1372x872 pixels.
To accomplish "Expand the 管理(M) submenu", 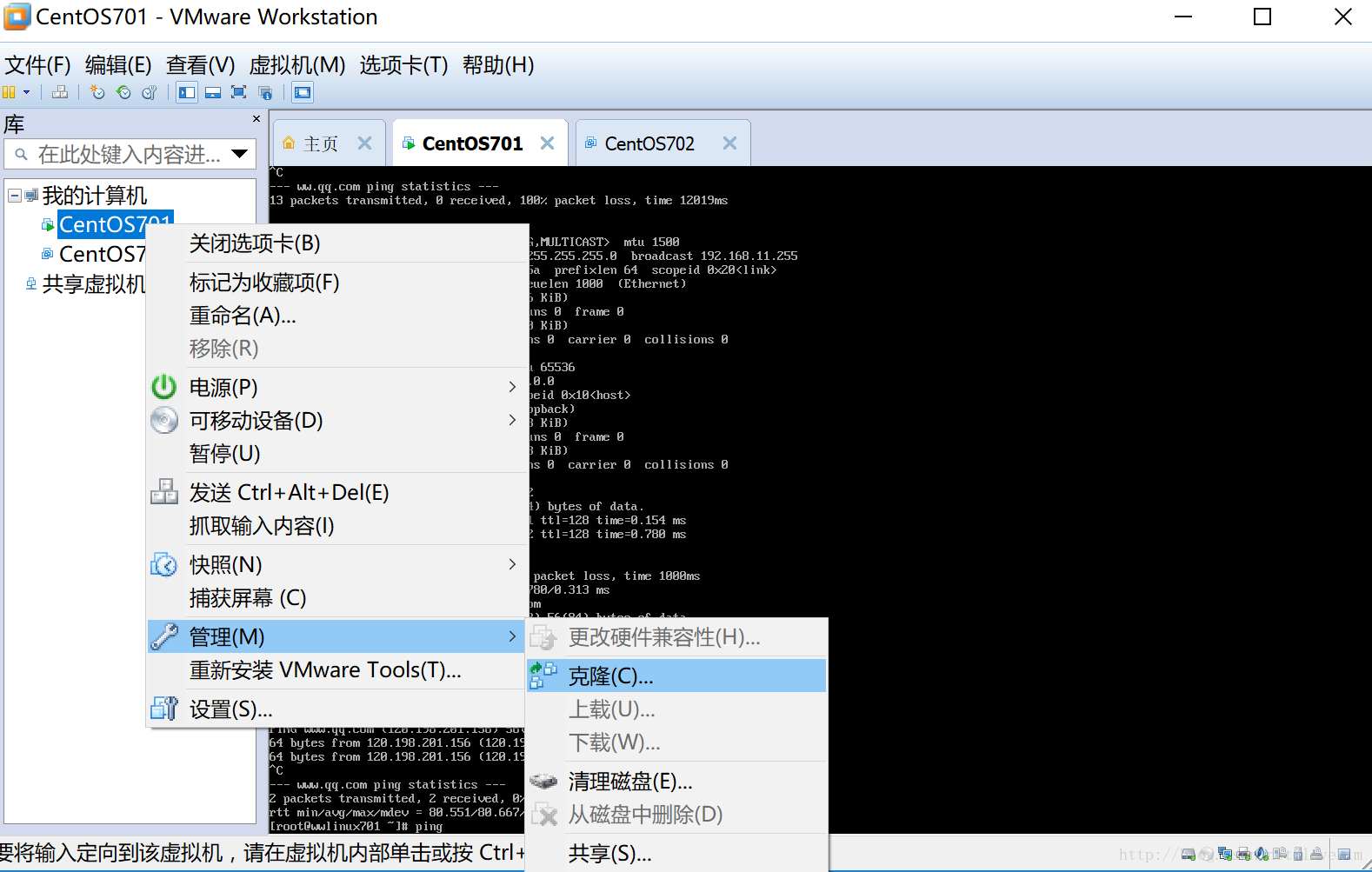I will tap(337, 636).
